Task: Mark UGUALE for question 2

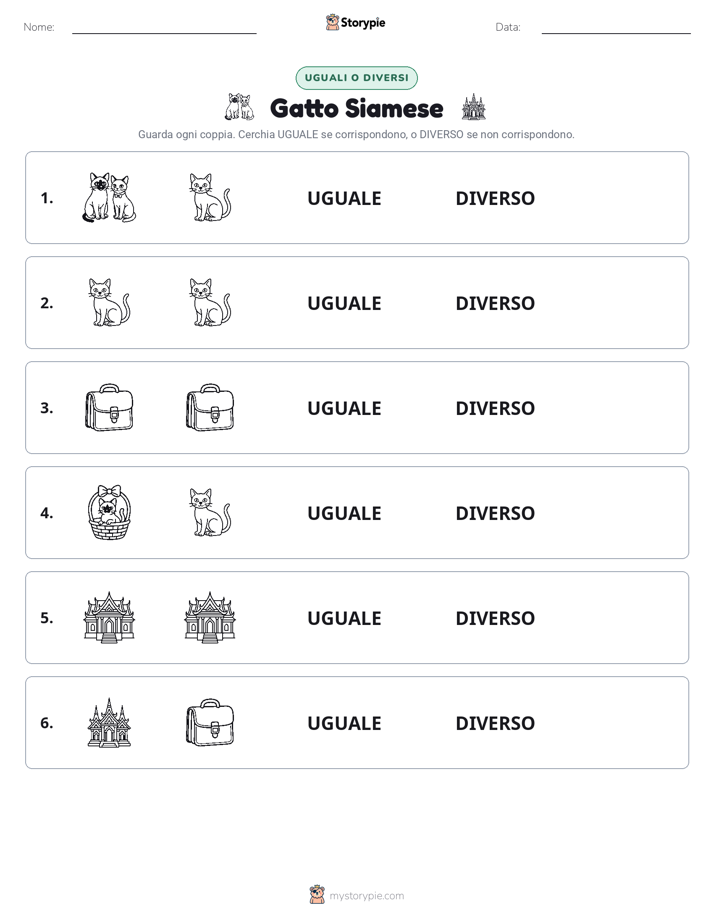Action: (x=344, y=303)
